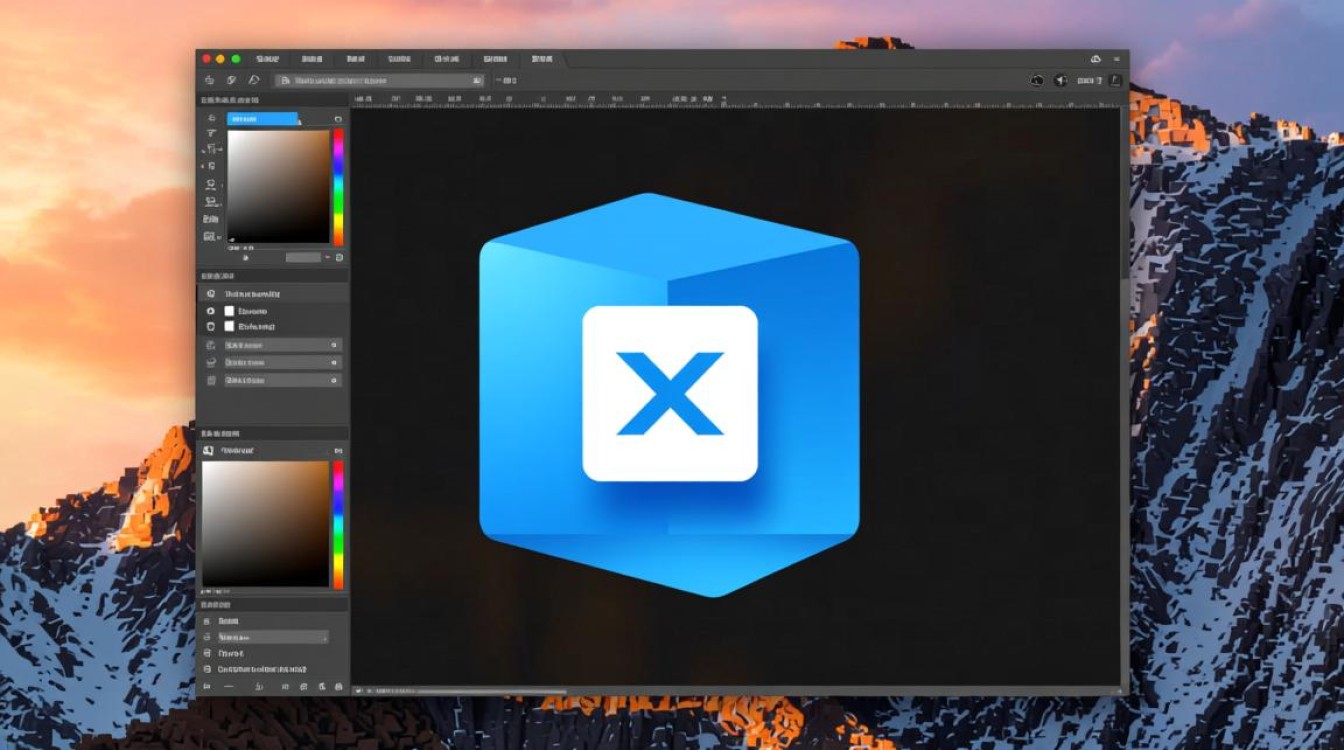This screenshot has height=750, width=1344.
Task: Click the blue highlighted button above upper color picker
Action: [x=262, y=119]
